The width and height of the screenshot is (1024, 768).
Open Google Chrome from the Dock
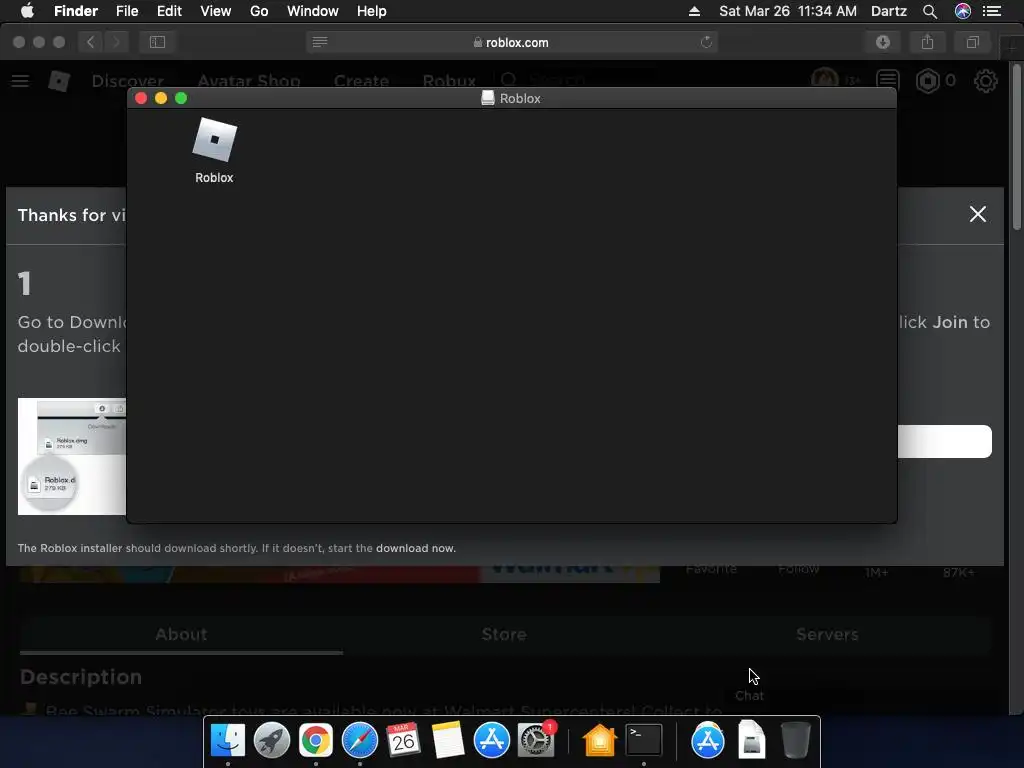[315, 740]
